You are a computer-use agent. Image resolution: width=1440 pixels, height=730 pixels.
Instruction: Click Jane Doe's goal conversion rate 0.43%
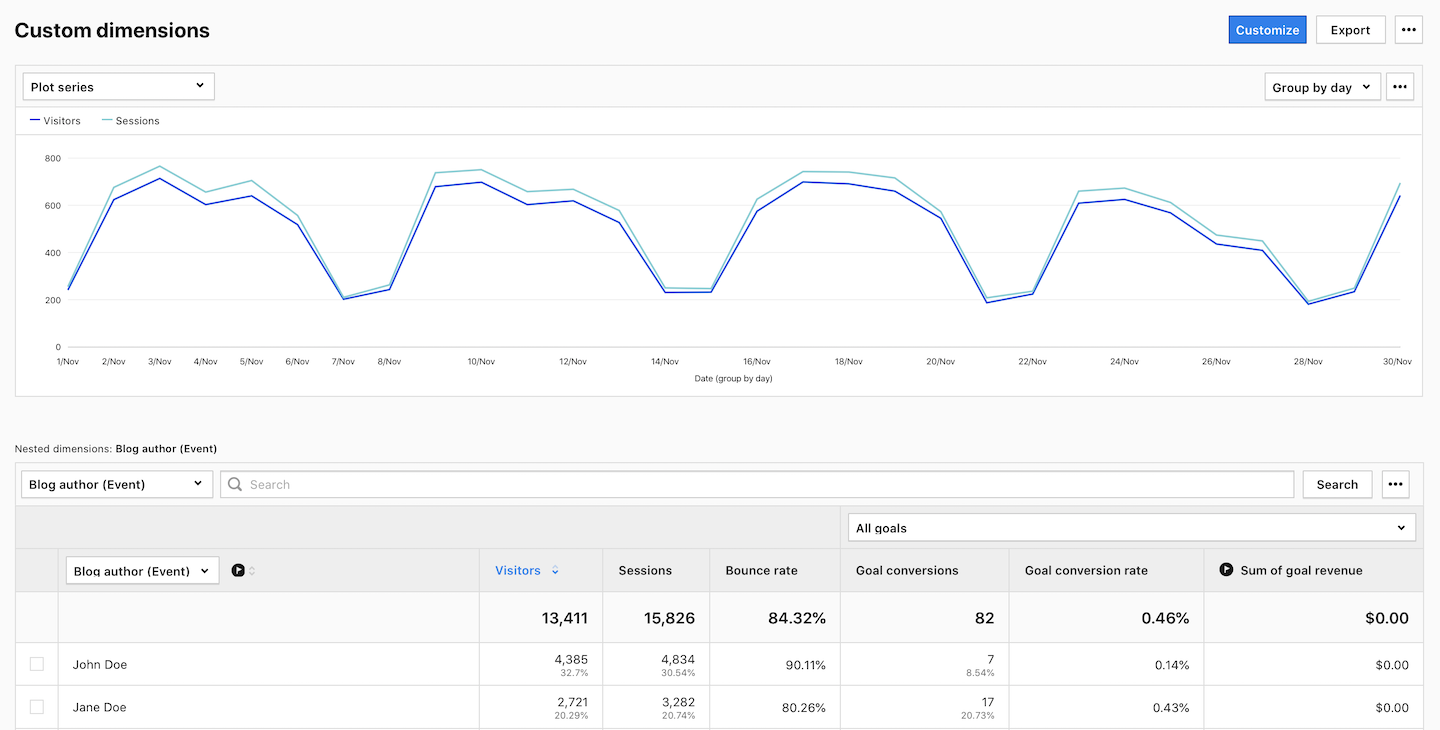point(1170,708)
